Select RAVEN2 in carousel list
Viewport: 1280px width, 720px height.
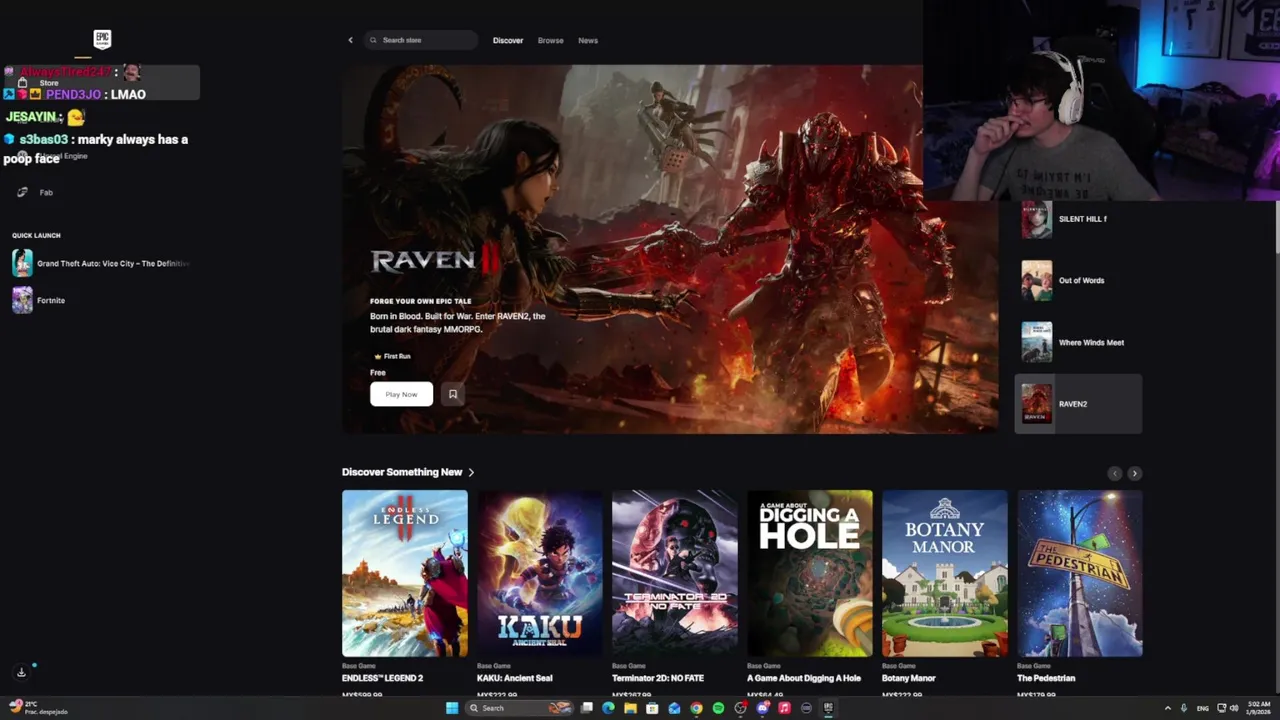(x=1078, y=404)
